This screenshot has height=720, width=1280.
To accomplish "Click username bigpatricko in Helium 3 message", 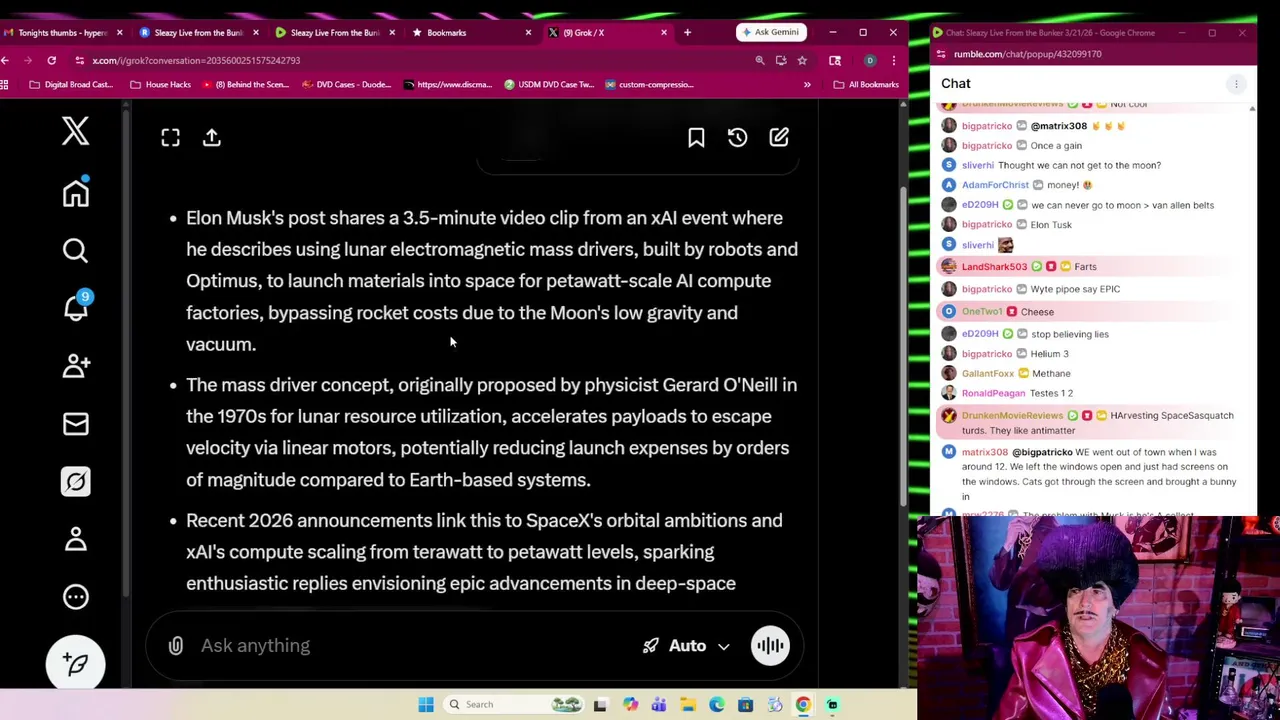I will pos(987,354).
